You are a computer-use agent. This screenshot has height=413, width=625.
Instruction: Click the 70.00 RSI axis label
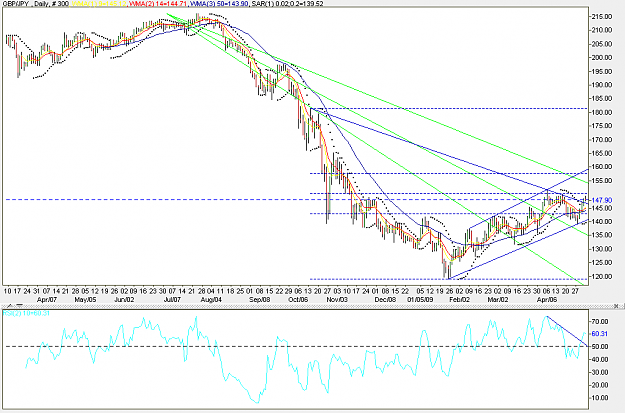click(x=600, y=321)
